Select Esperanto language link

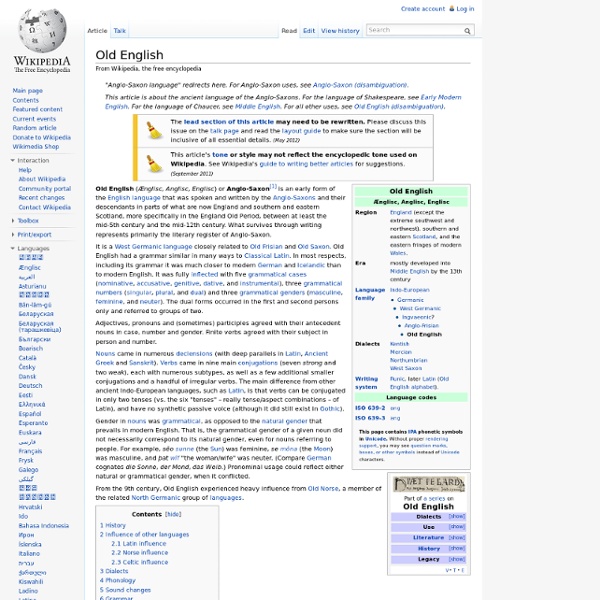33,423
